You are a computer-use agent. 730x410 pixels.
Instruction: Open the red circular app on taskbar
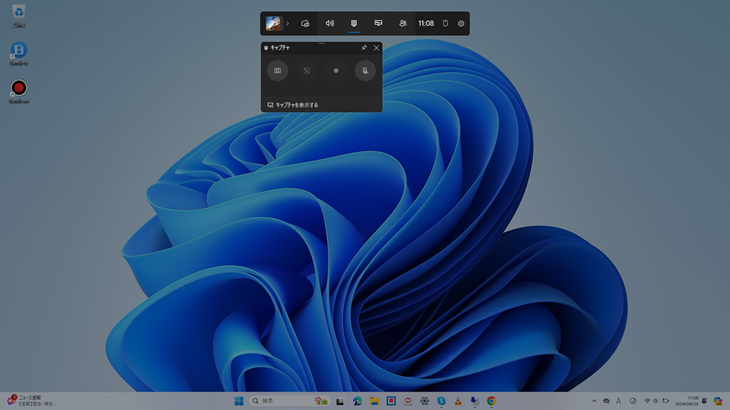click(x=408, y=401)
